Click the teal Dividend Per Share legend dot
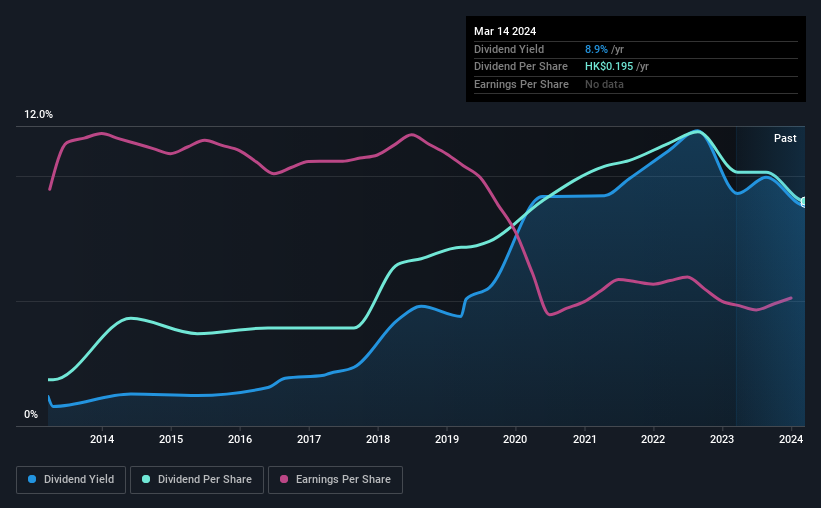This screenshot has width=821, height=508. [146, 479]
